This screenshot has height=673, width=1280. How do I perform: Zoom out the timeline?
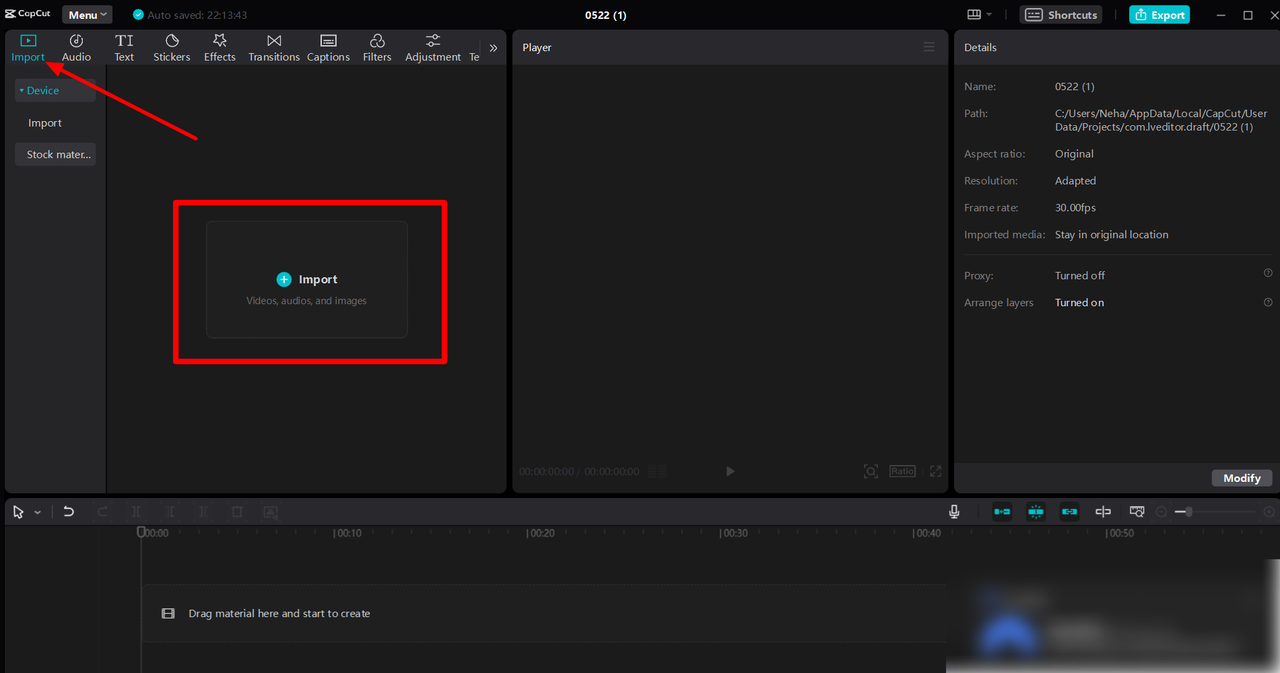tap(1162, 511)
